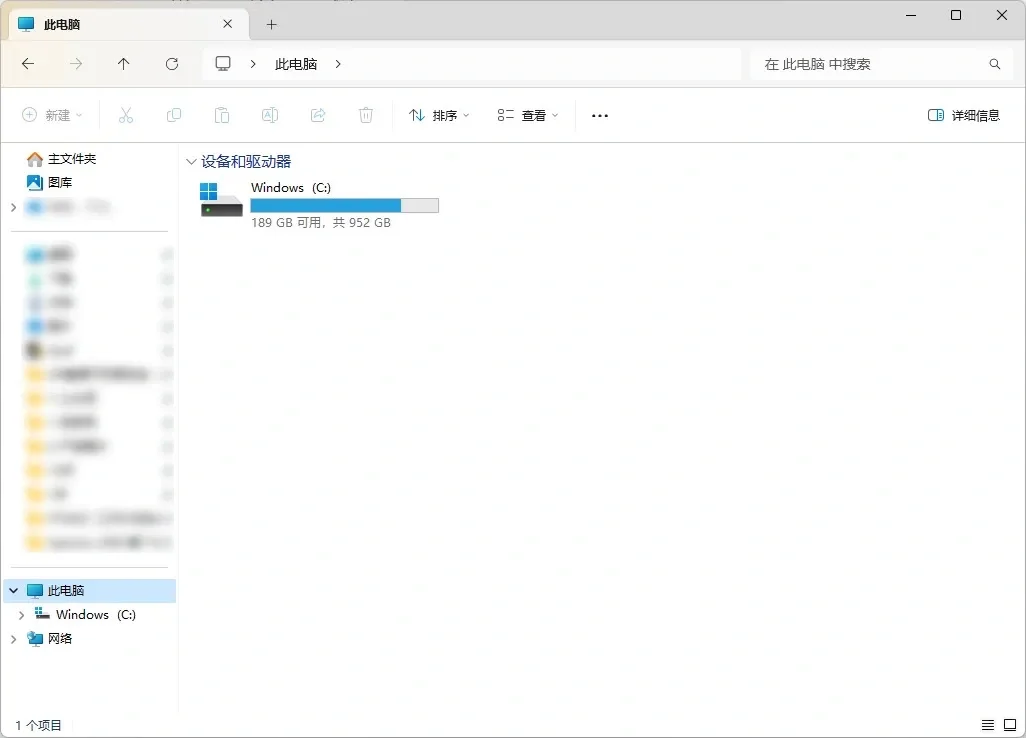The width and height of the screenshot is (1026, 738).
Task: Click the Rename icon in the toolbar
Action: point(270,115)
